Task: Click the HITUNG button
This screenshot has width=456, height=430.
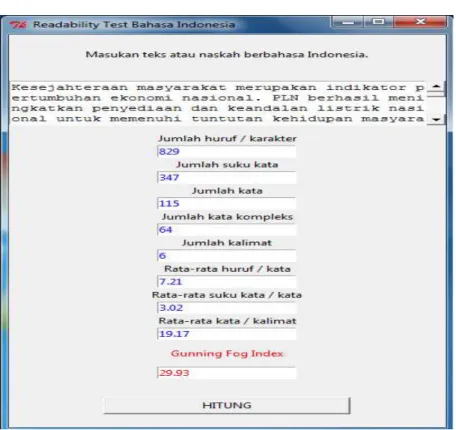Action: (227, 405)
